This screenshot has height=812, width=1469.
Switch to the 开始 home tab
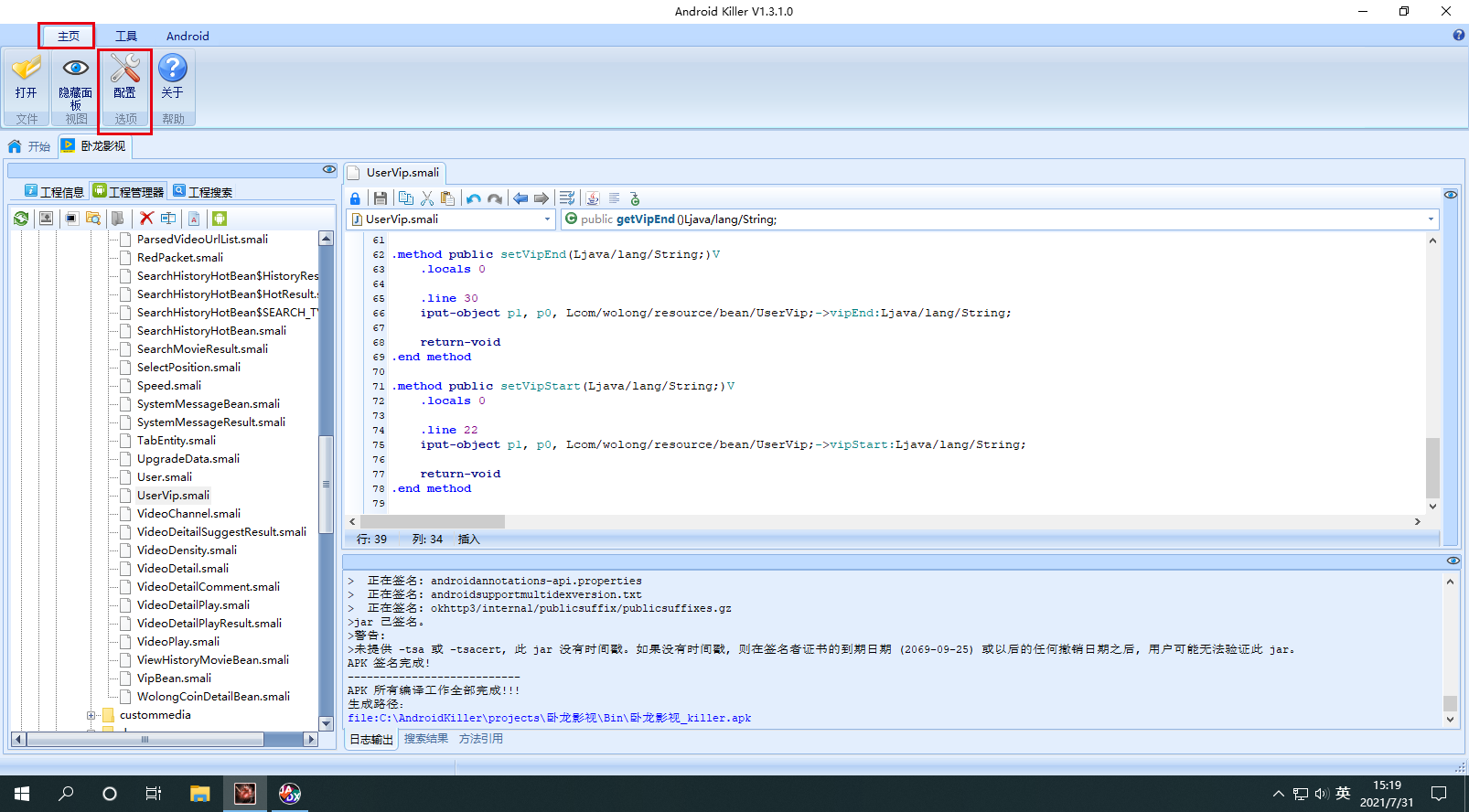[29, 146]
